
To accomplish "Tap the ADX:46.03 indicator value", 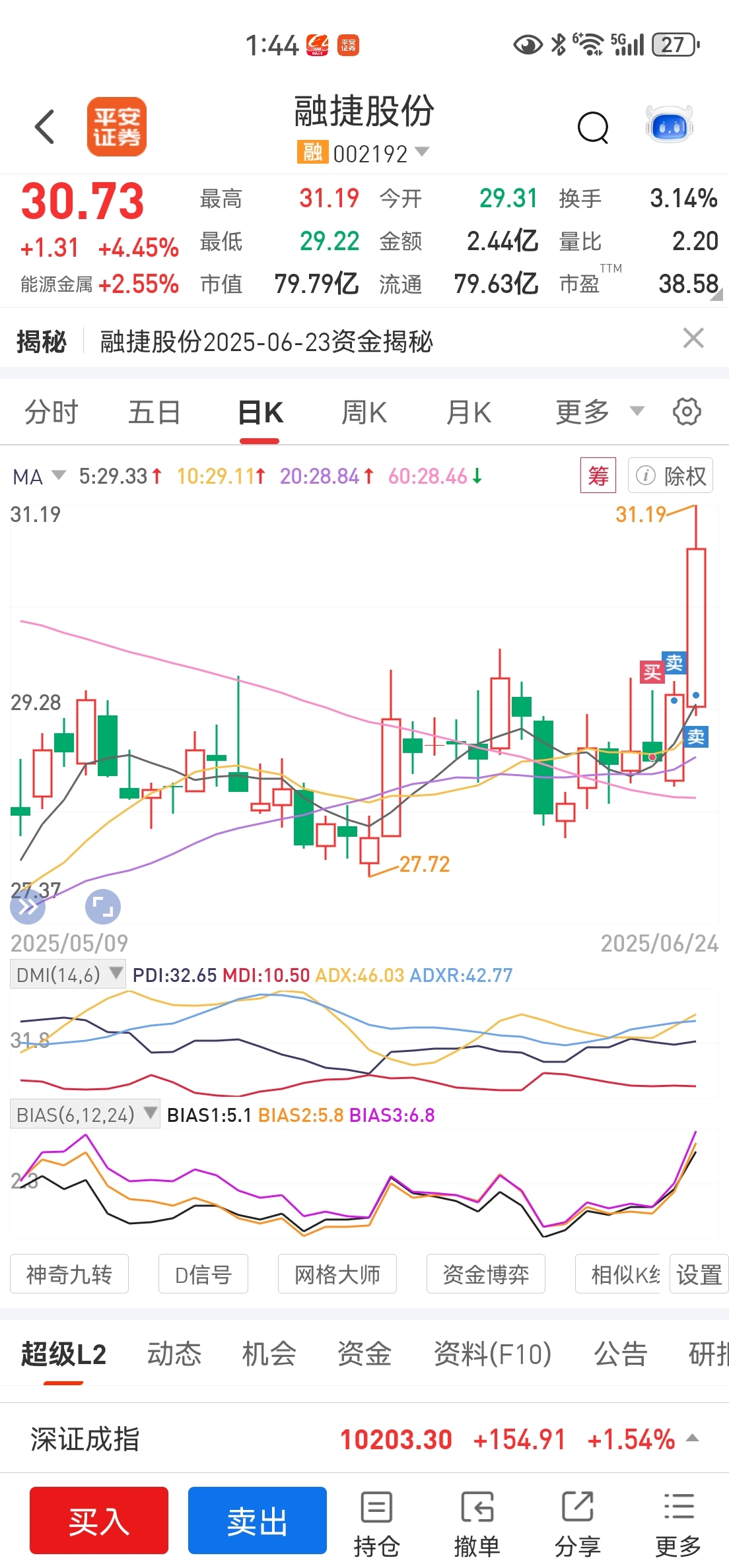I will (360, 975).
